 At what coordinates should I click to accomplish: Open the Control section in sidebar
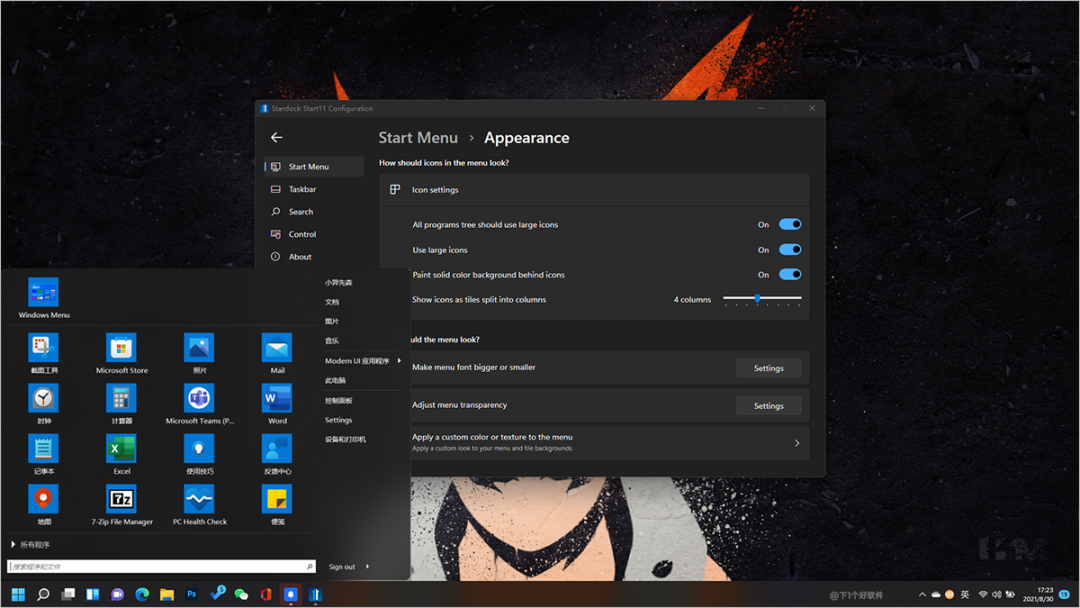(x=302, y=234)
